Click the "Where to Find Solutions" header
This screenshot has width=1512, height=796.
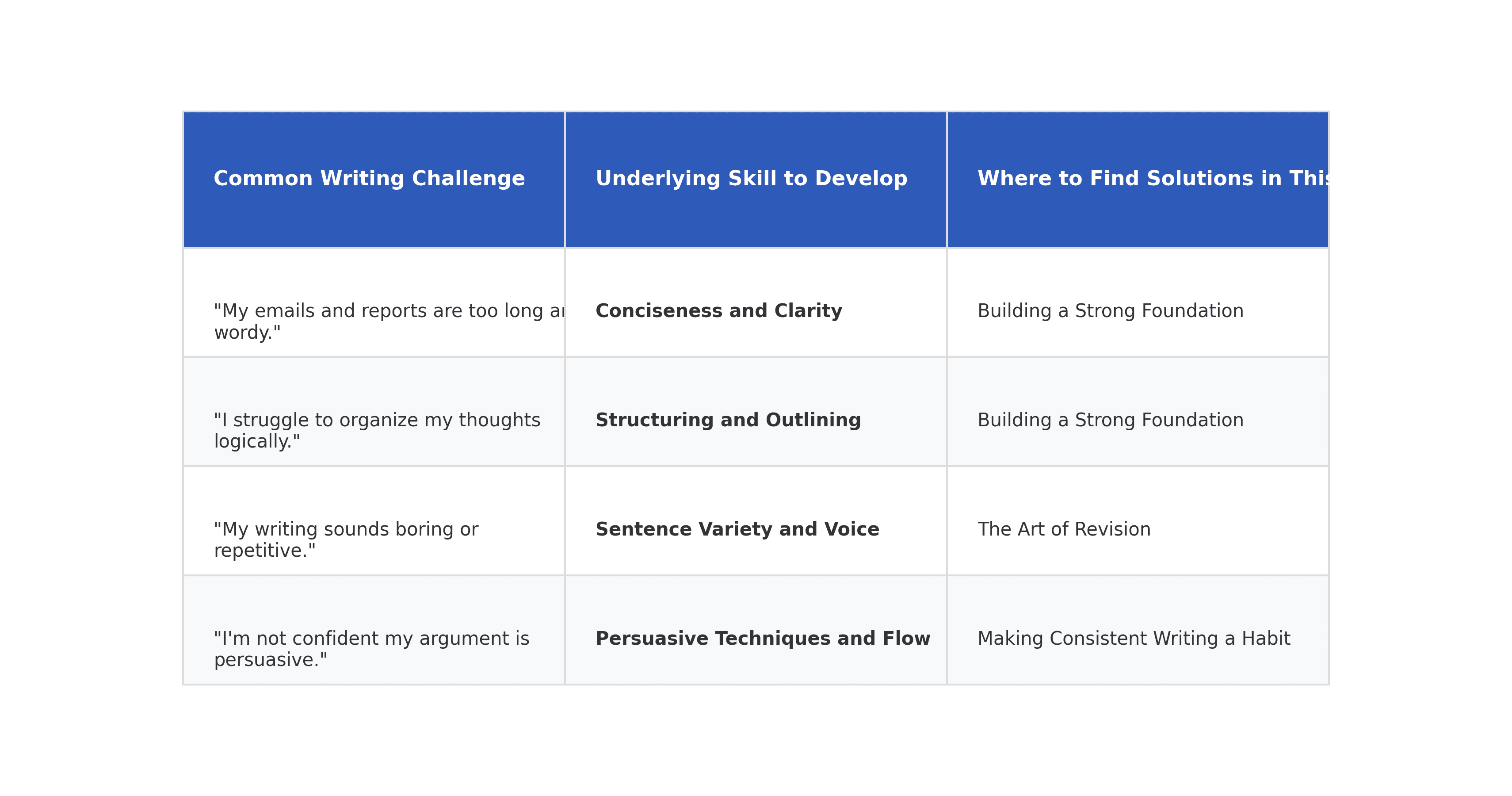[1138, 179]
